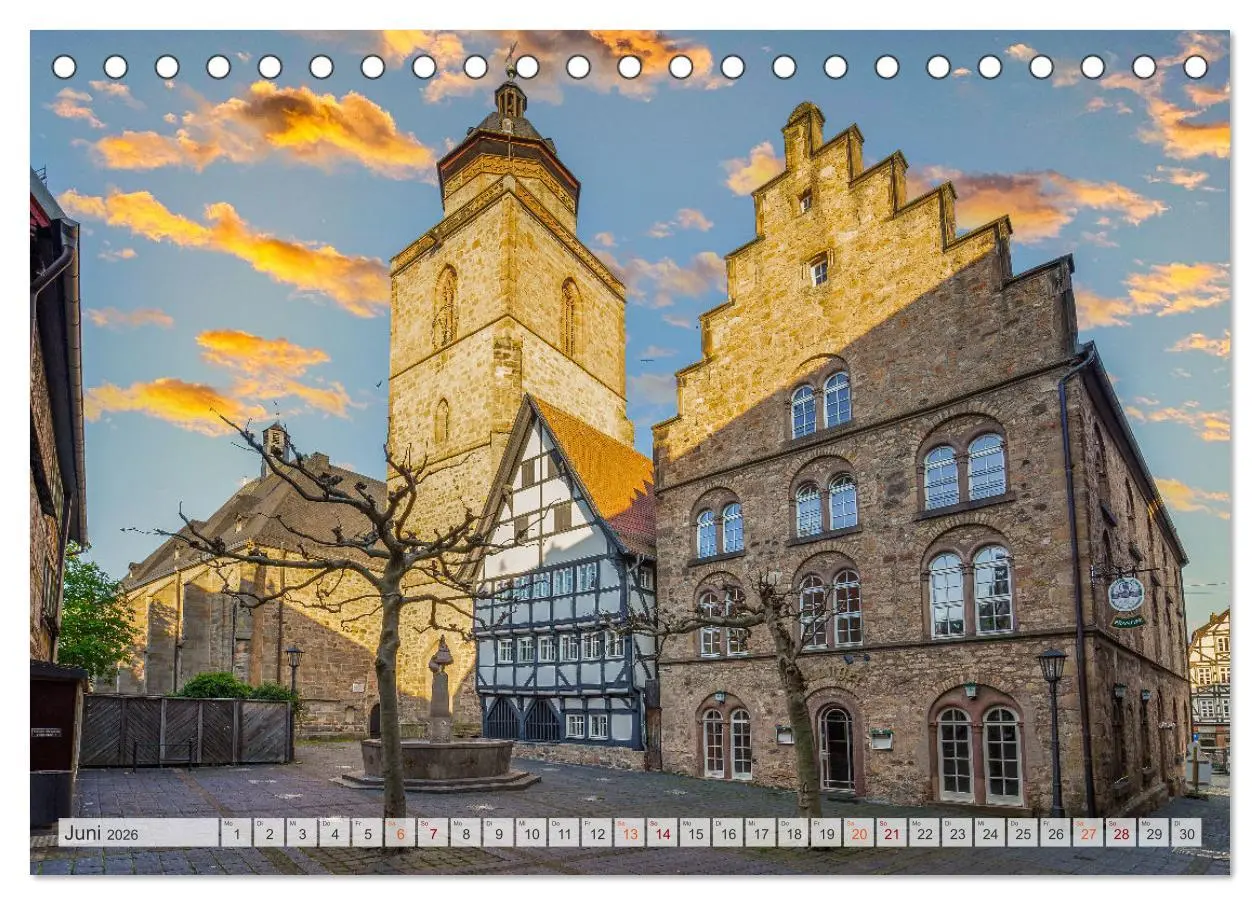Click Friday 5 day cell

(x=367, y=833)
